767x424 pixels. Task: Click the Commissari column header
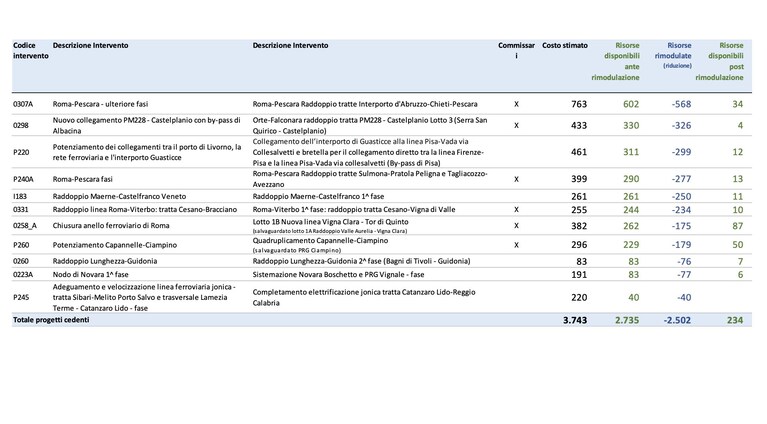516,50
